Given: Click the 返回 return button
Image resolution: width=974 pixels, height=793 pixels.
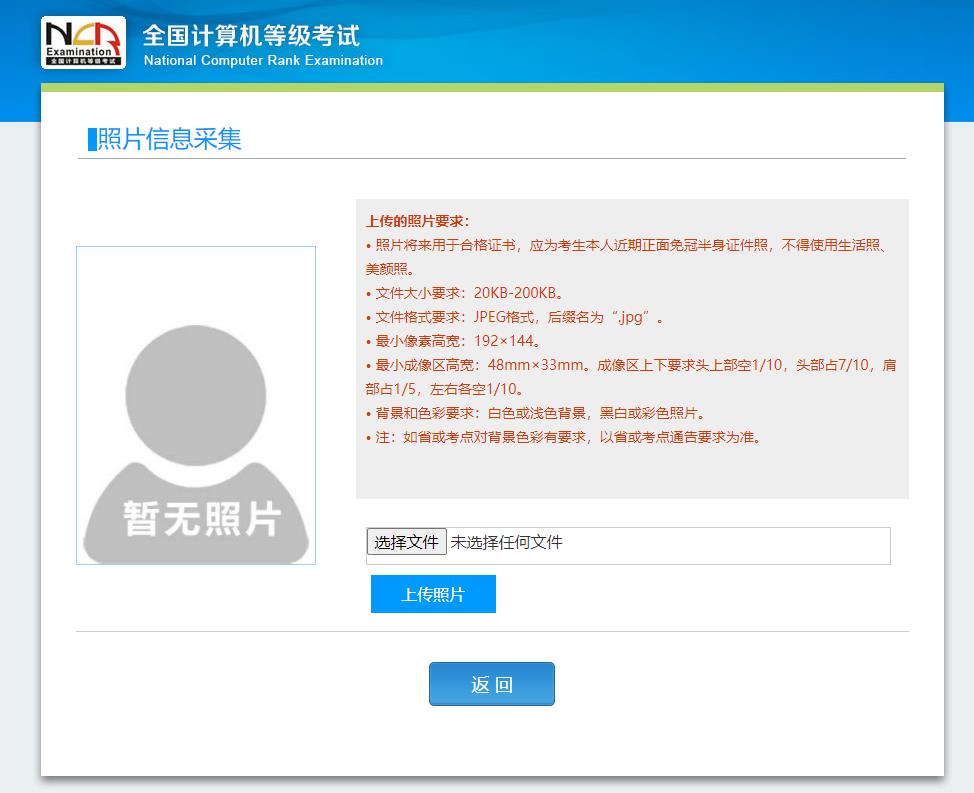Looking at the screenshot, I should [491, 684].
